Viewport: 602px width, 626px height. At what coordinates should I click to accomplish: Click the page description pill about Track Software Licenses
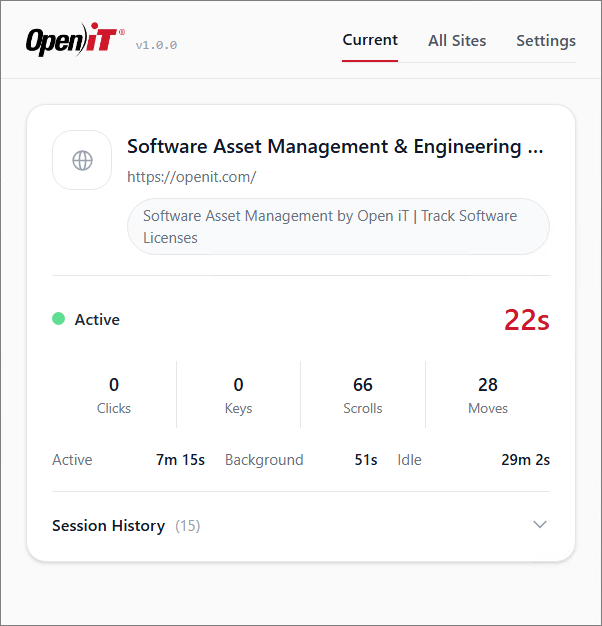pyautogui.click(x=338, y=226)
